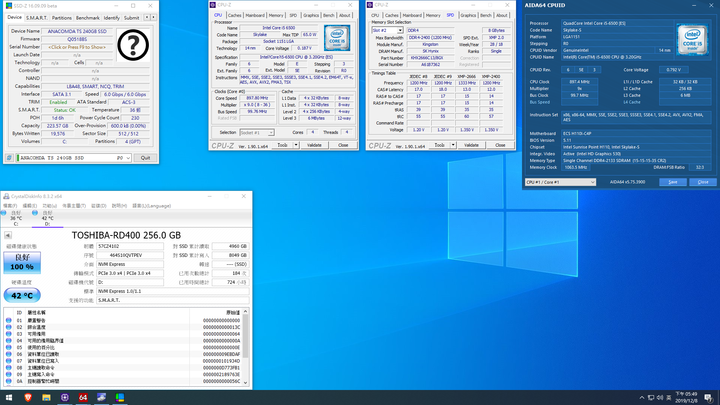720x405 pixels.
Task: Click the status orb of SMART row 01
Action: click(8, 321)
